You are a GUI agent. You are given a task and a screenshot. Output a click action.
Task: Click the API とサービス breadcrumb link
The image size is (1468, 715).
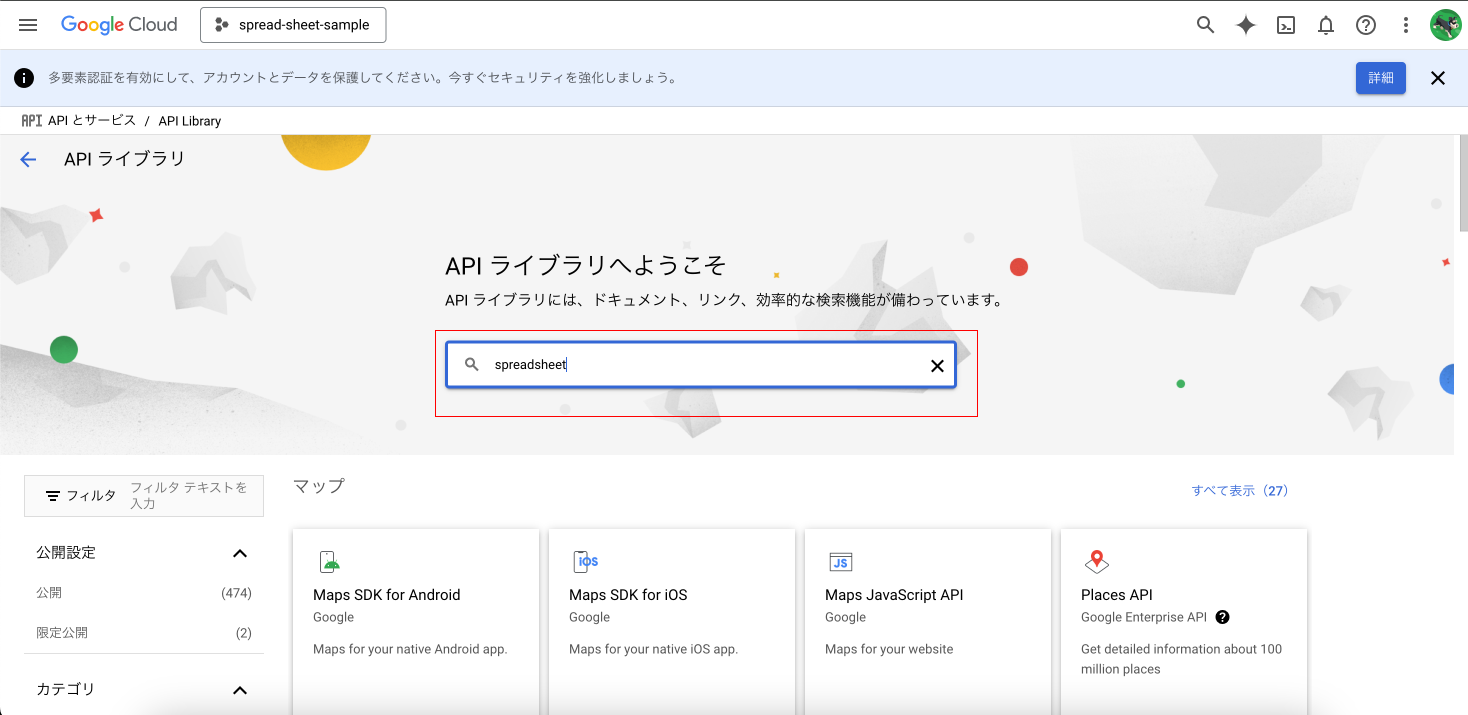(x=92, y=120)
